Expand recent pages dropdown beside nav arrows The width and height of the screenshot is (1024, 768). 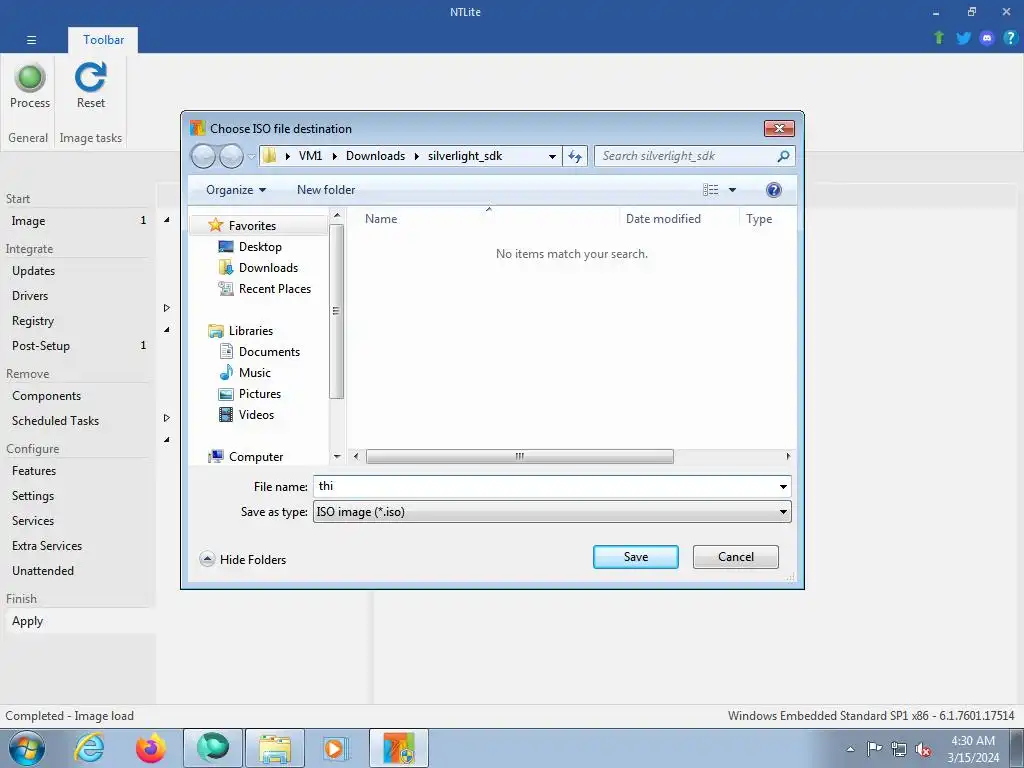[251, 157]
